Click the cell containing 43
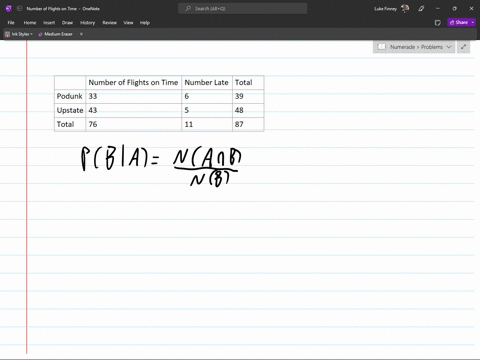Viewport: 480px width, 360px height. 133,110
